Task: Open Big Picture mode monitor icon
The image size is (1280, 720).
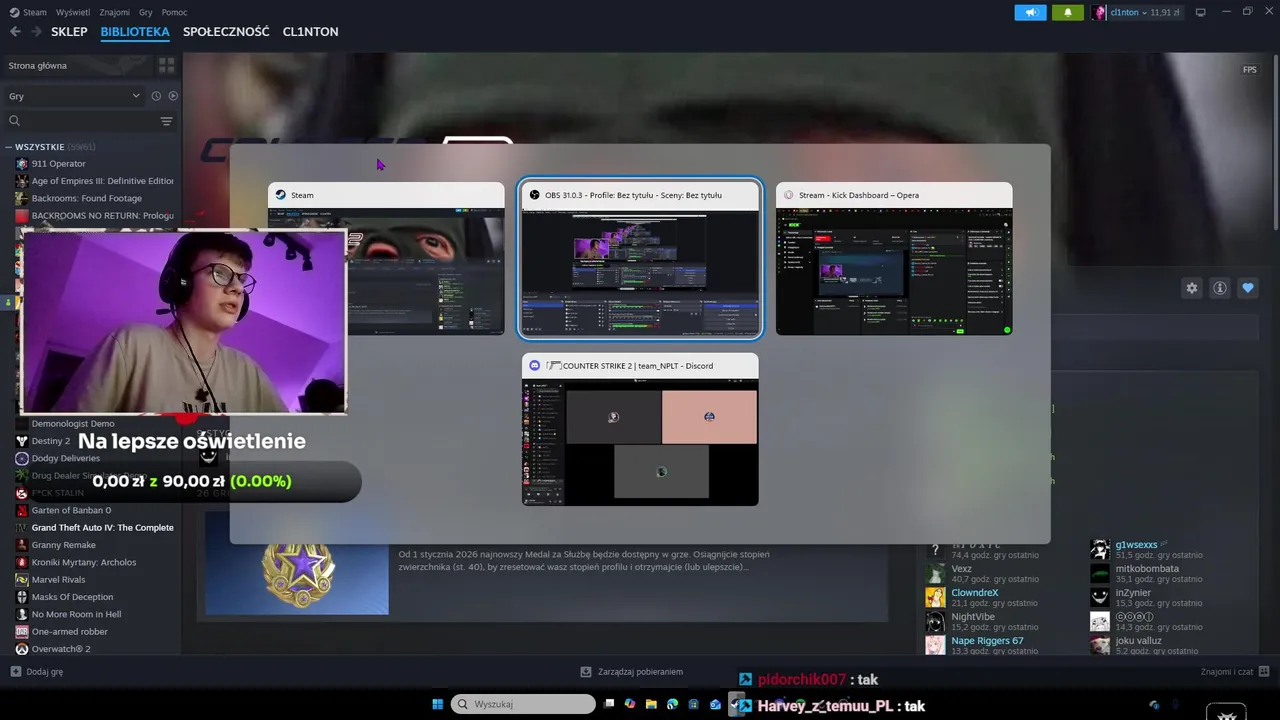Action: 1201,12
